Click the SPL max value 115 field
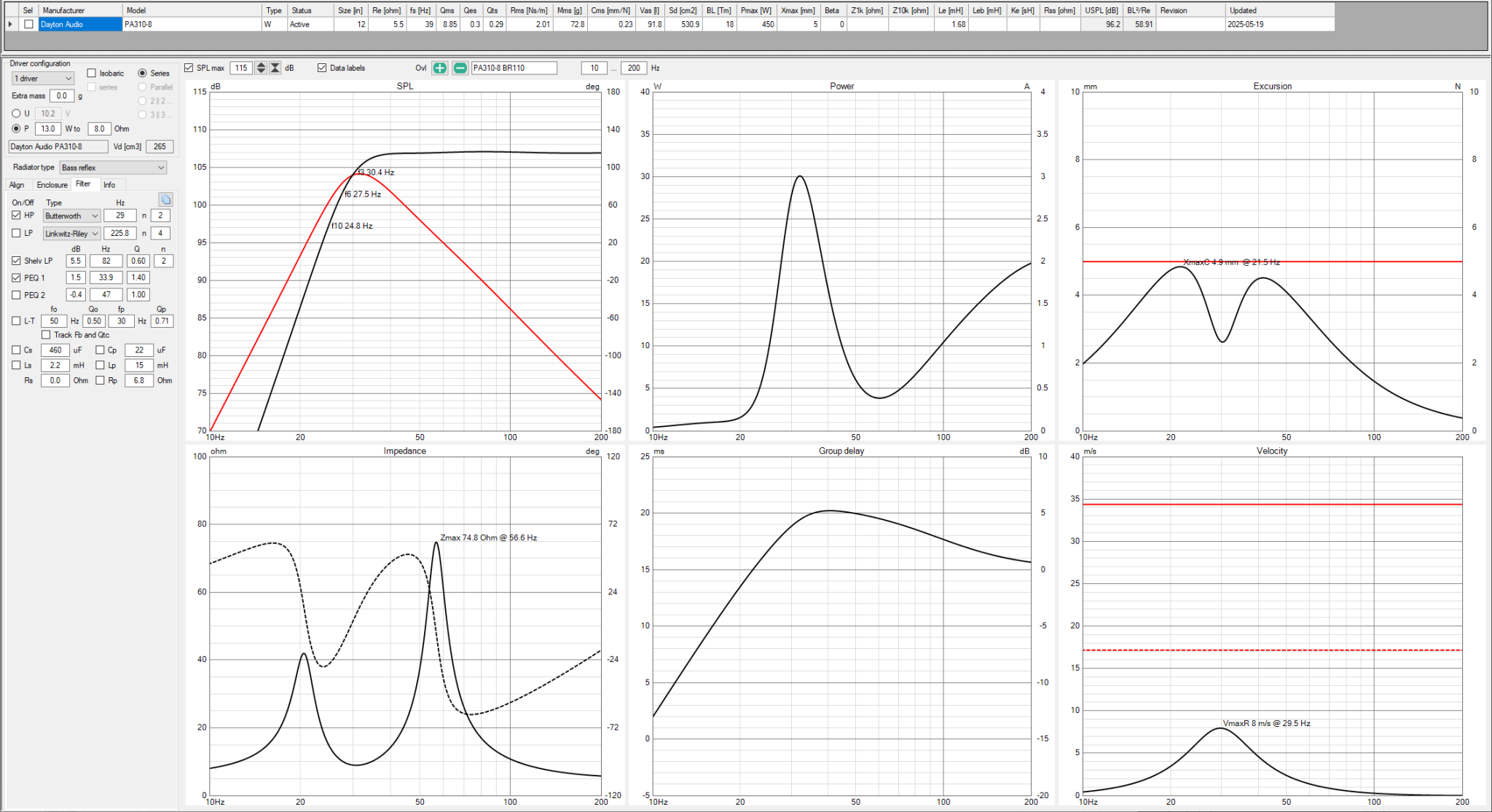 coord(241,68)
